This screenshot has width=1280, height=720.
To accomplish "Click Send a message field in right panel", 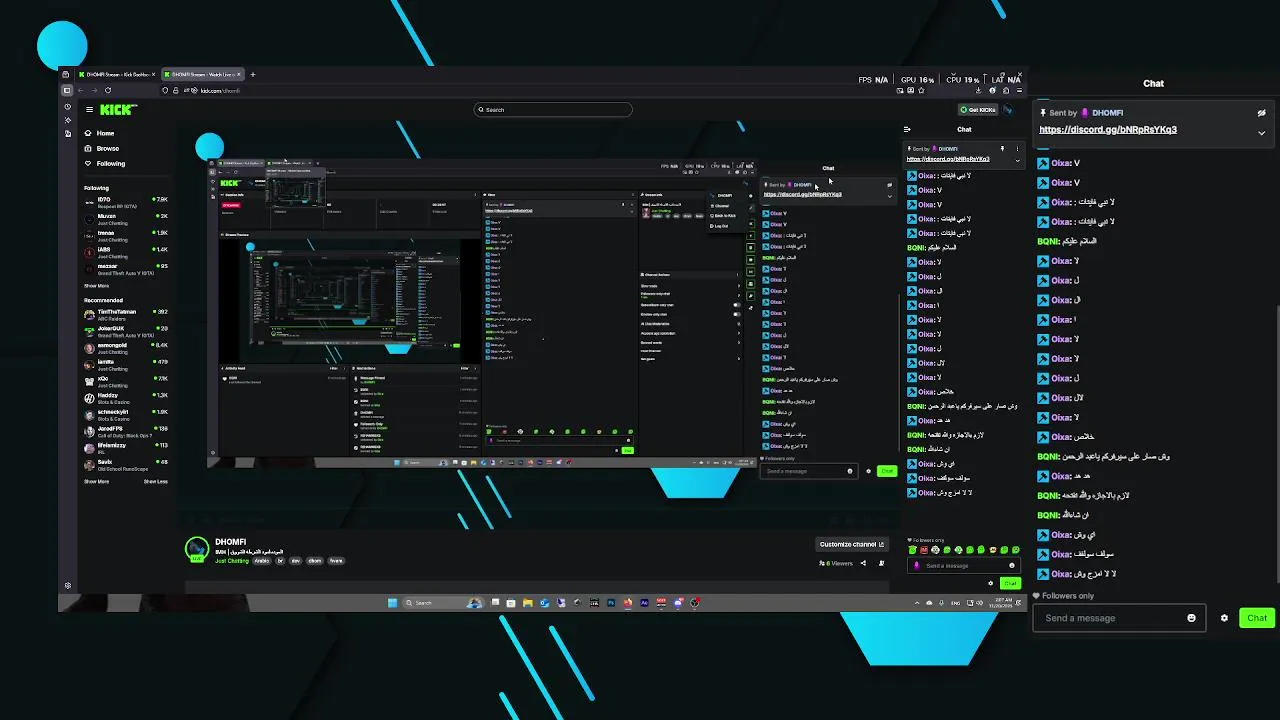I will (x=1117, y=618).
